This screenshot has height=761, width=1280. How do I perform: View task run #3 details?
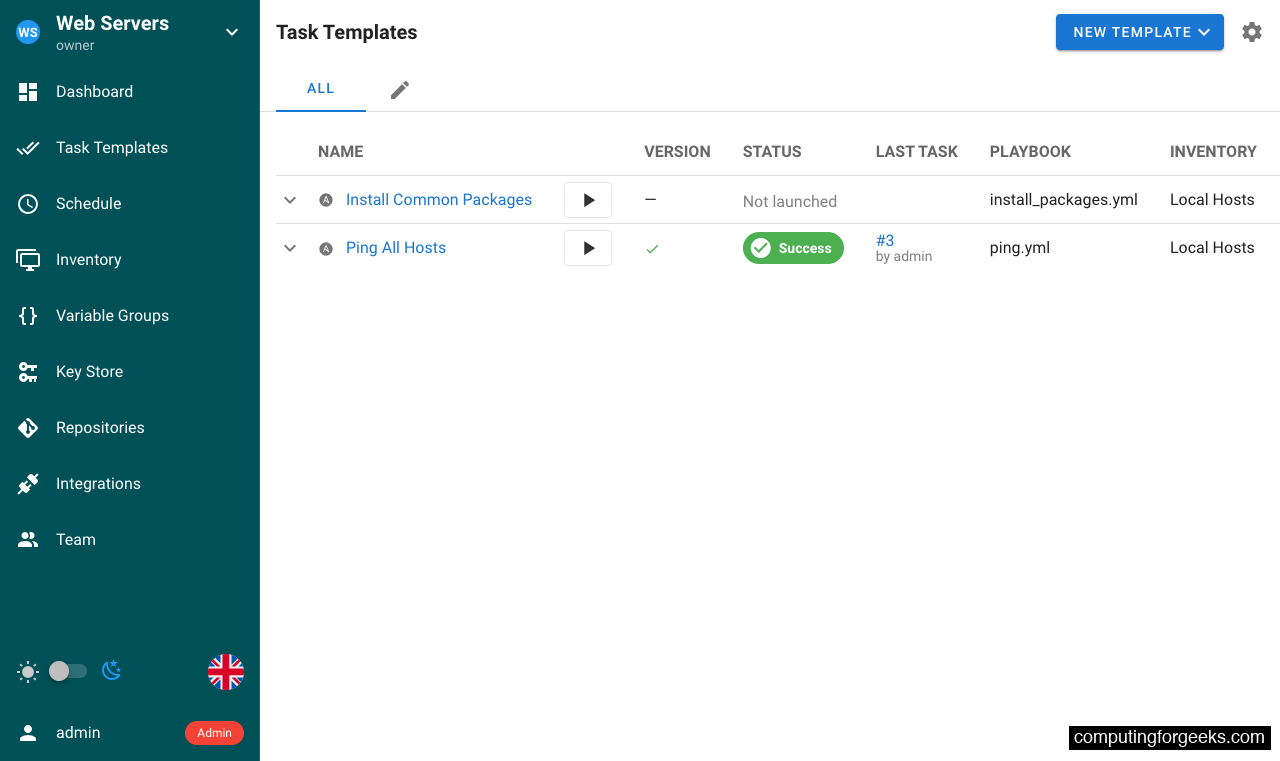pyautogui.click(x=885, y=240)
